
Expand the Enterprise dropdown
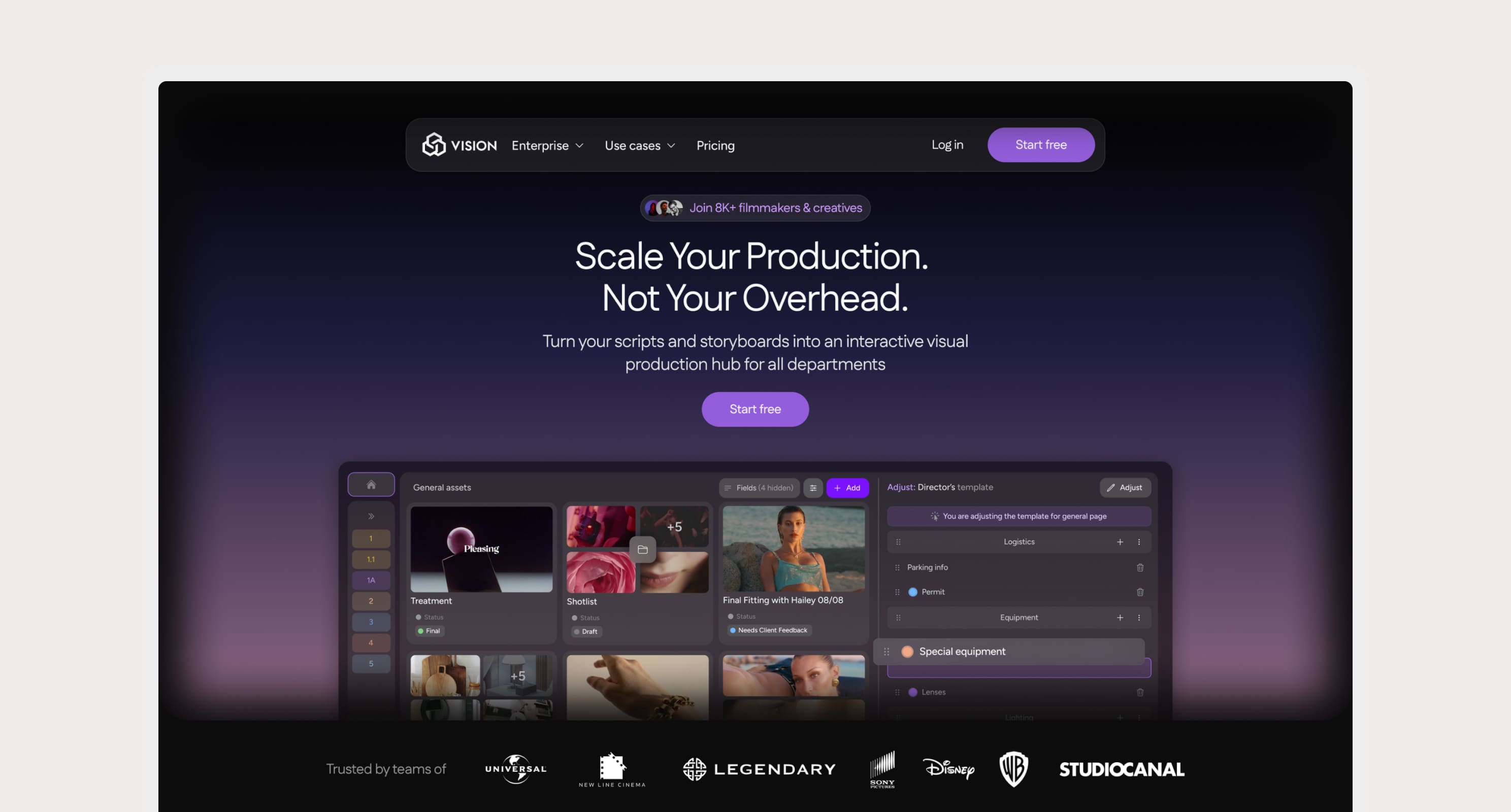547,145
